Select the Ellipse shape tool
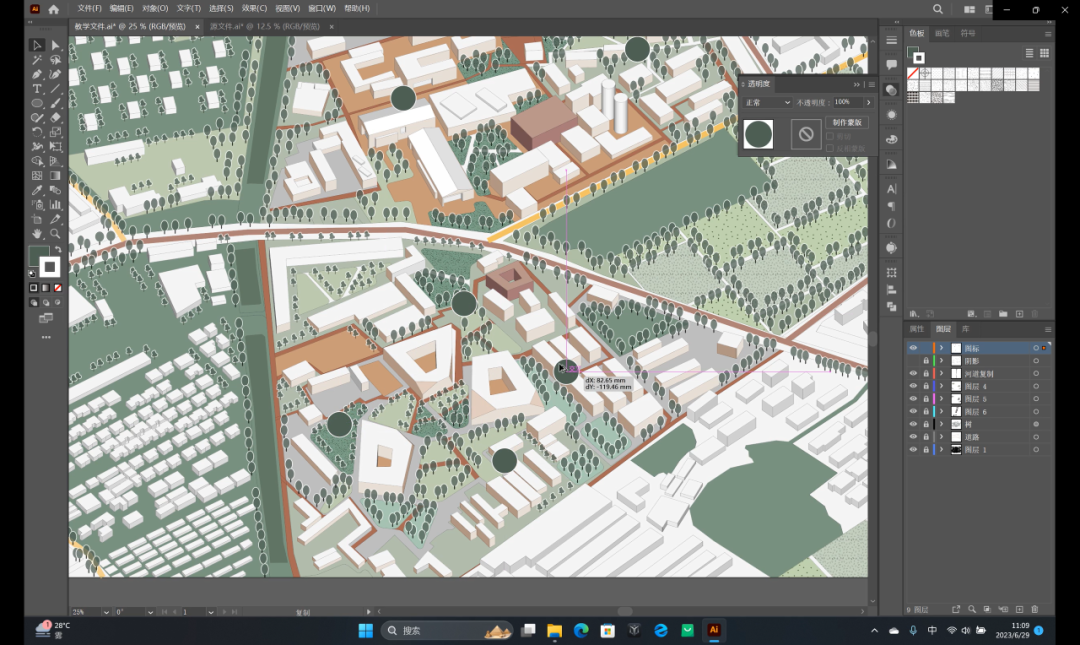The width and height of the screenshot is (1080, 645). (x=37, y=103)
